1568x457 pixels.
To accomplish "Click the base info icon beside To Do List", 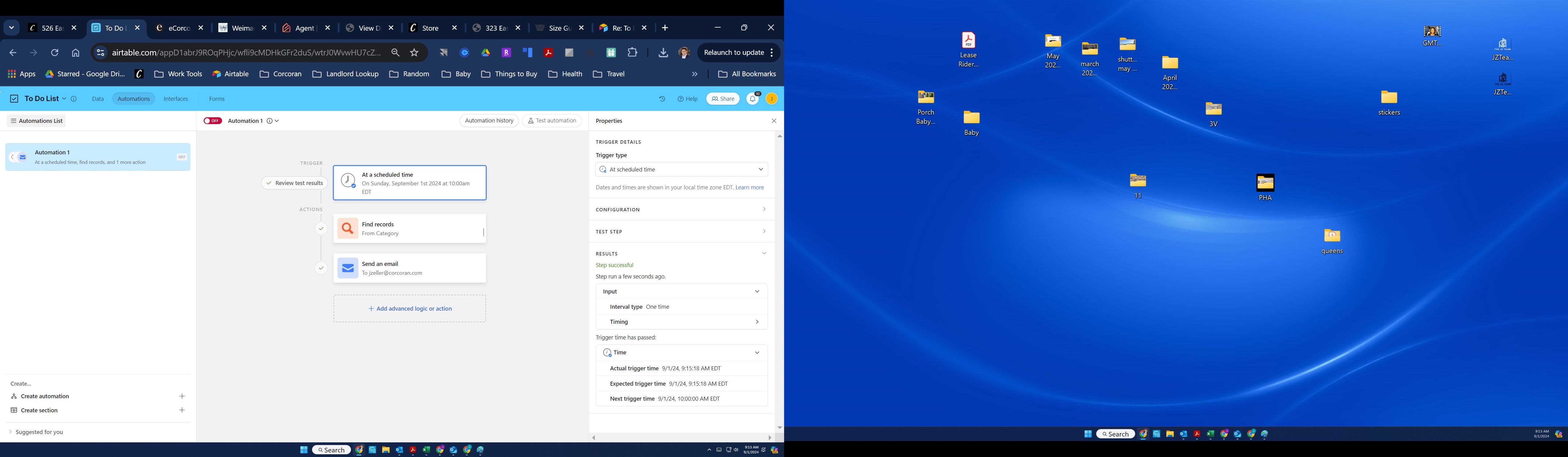I will pyautogui.click(x=73, y=99).
